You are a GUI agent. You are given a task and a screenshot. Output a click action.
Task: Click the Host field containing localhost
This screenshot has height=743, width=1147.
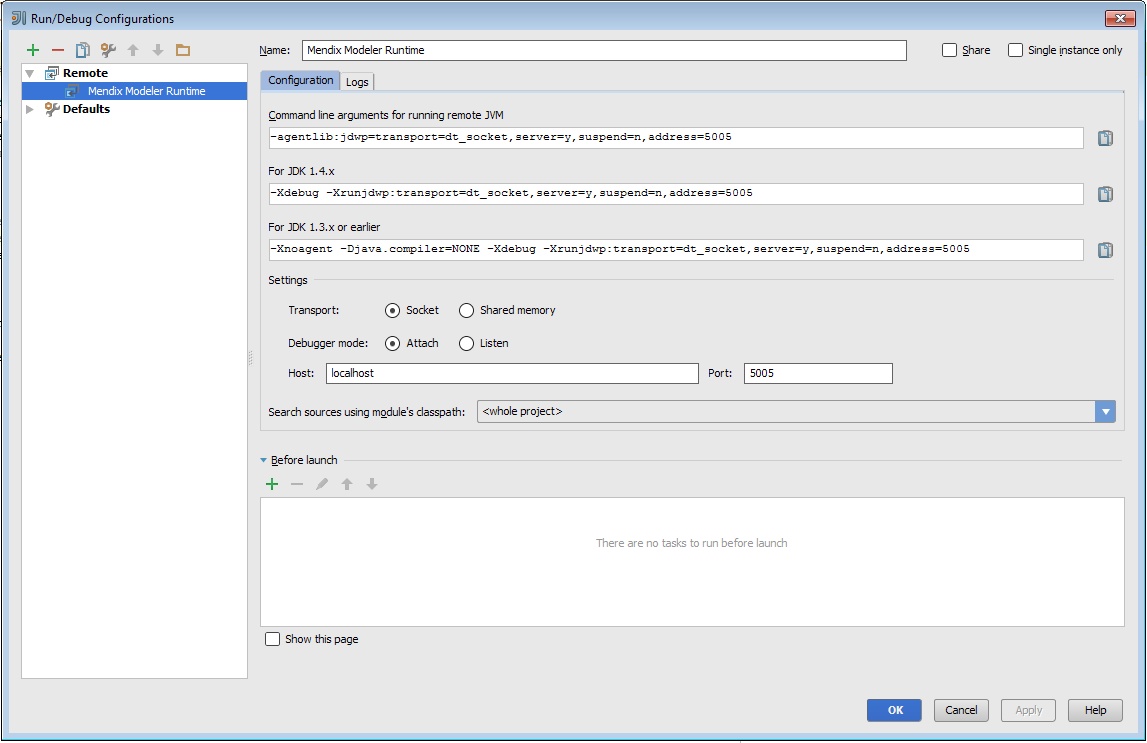(512, 374)
